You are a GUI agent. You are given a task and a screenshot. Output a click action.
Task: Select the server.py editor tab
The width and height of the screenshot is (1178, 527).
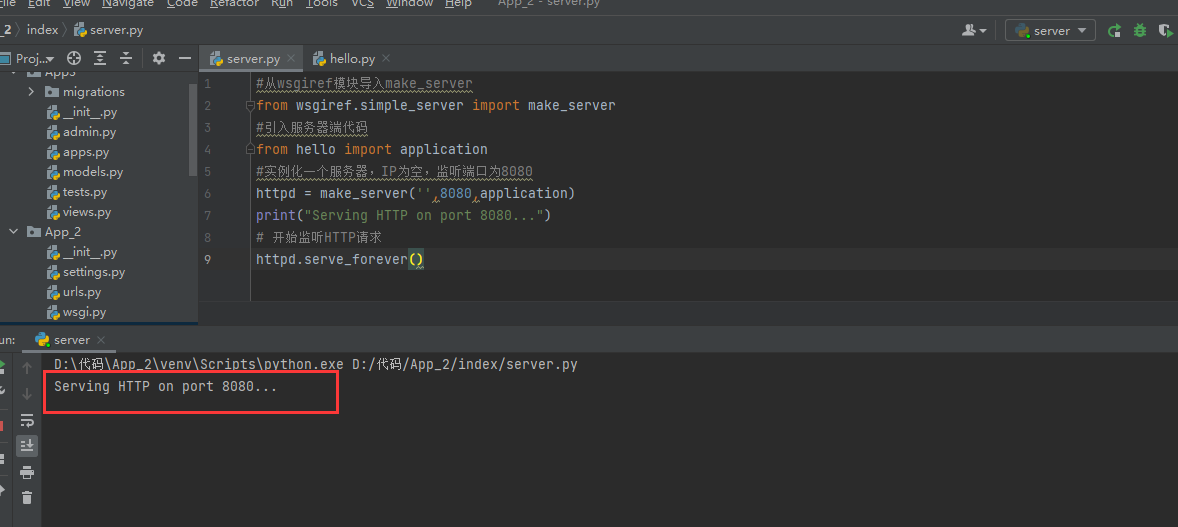(x=252, y=59)
